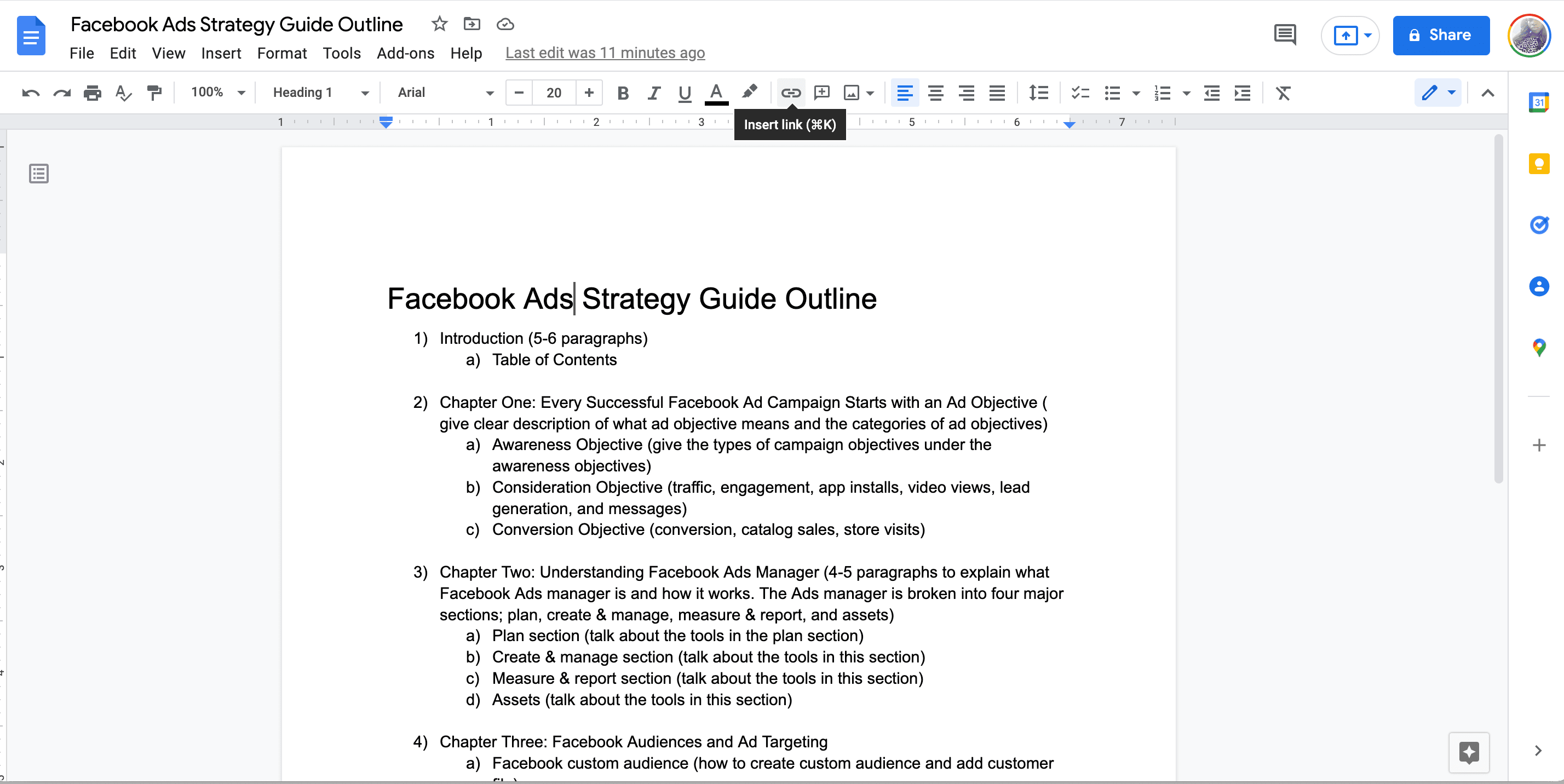Click the Undo icon
The image size is (1564, 784).
click(x=31, y=93)
